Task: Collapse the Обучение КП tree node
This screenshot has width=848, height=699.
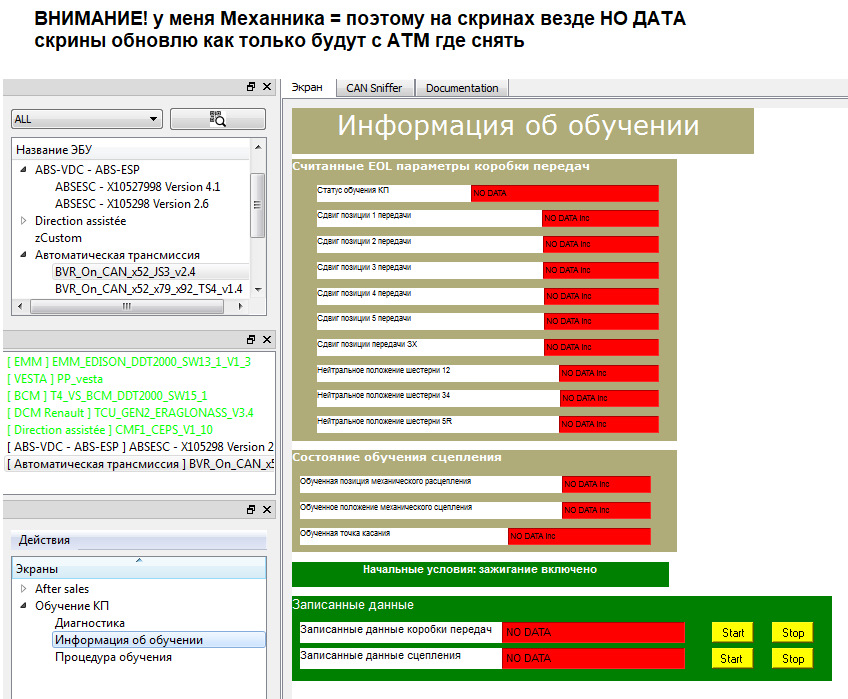Action: [x=24, y=606]
